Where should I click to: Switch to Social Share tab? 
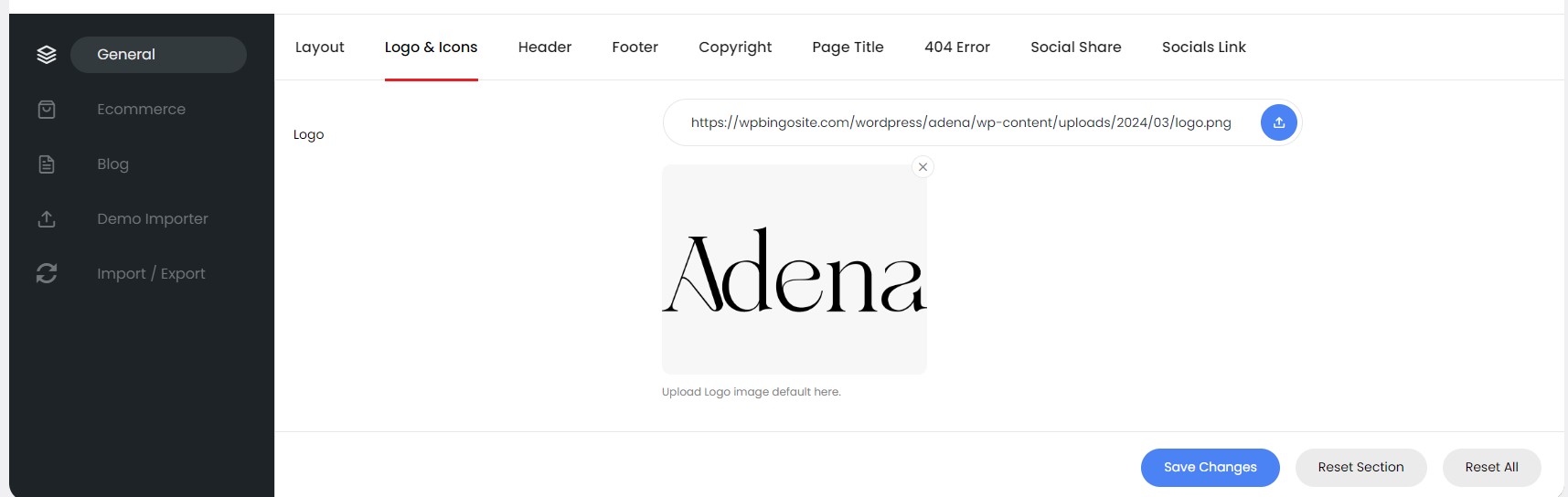[x=1075, y=48]
